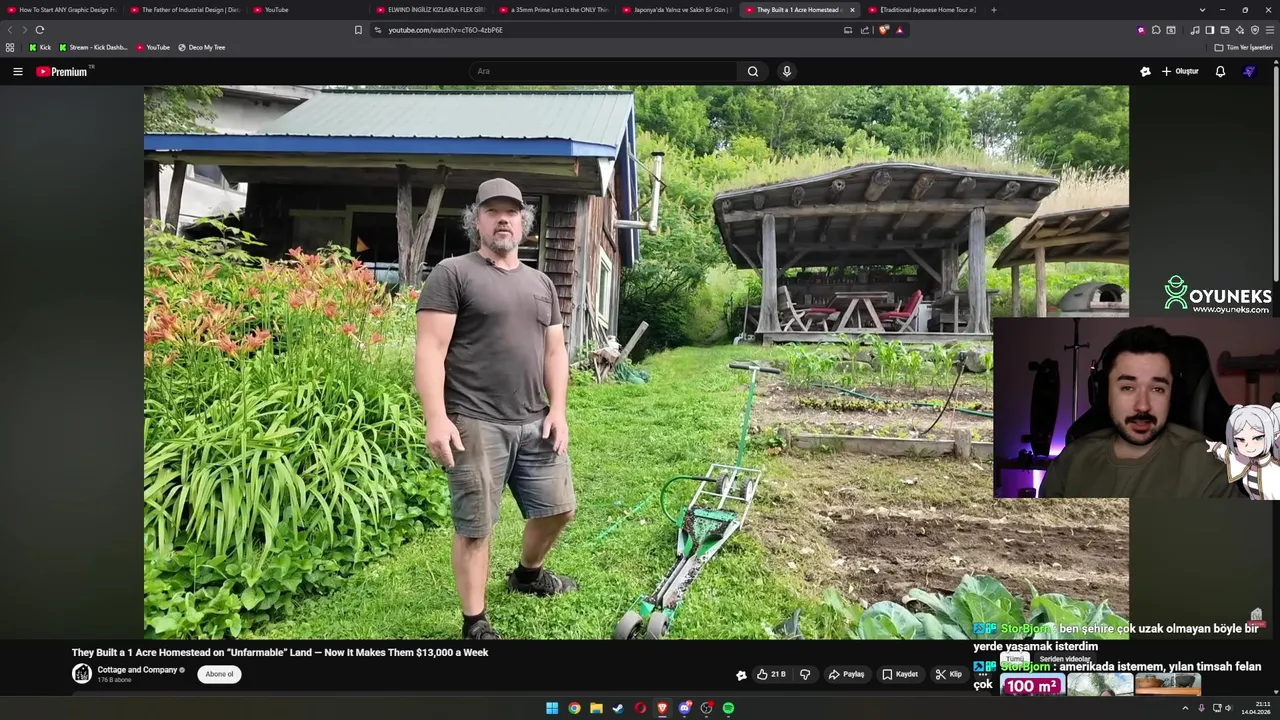The height and width of the screenshot is (720, 1280).
Task: Focus the YouTube 'Ara' search field
Action: point(603,71)
